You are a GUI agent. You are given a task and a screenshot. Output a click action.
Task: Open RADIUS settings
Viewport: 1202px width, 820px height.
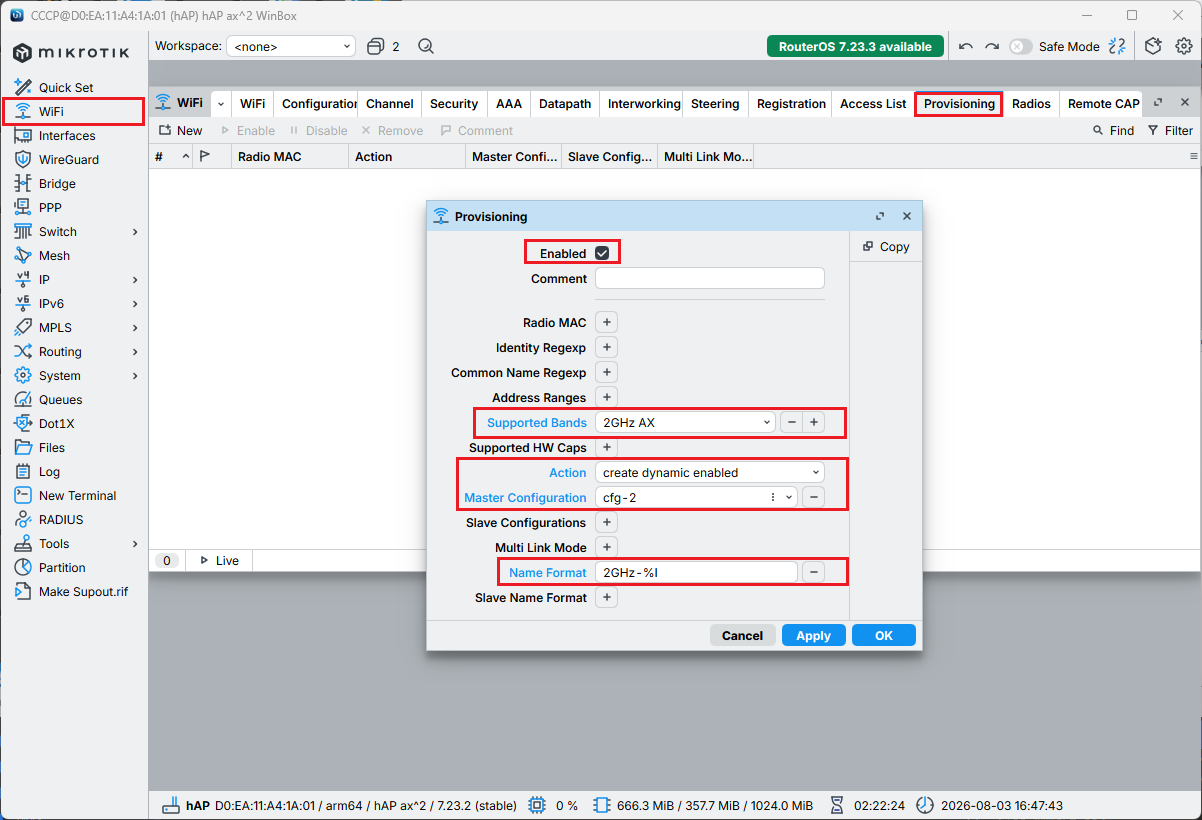[61, 520]
